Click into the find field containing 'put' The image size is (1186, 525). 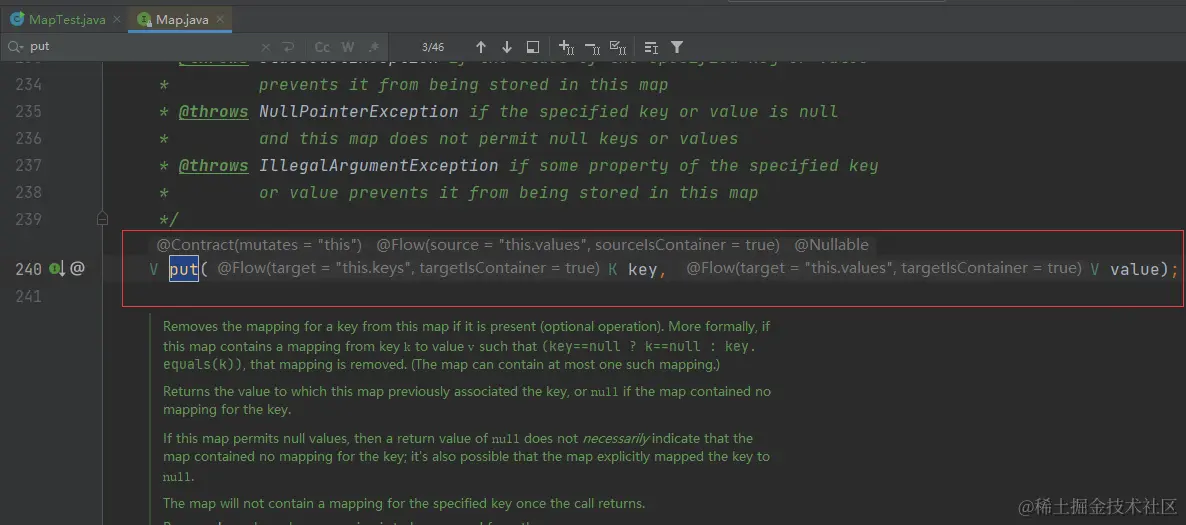(140, 47)
